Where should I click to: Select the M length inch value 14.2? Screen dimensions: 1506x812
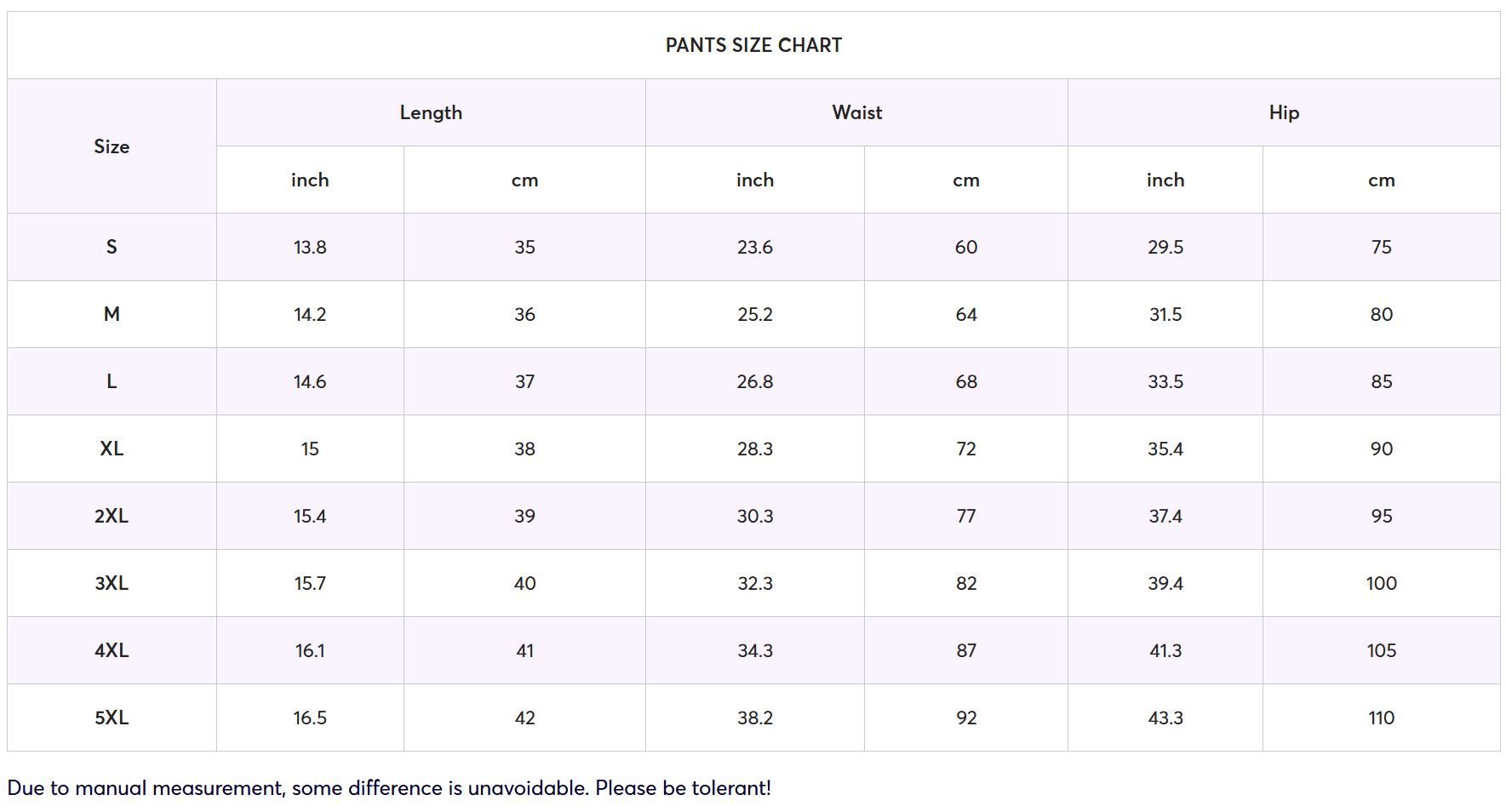(x=310, y=314)
